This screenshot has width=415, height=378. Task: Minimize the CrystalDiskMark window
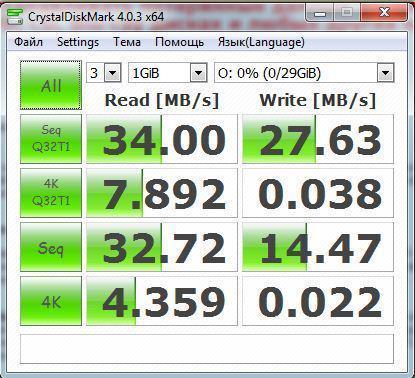(x=319, y=14)
